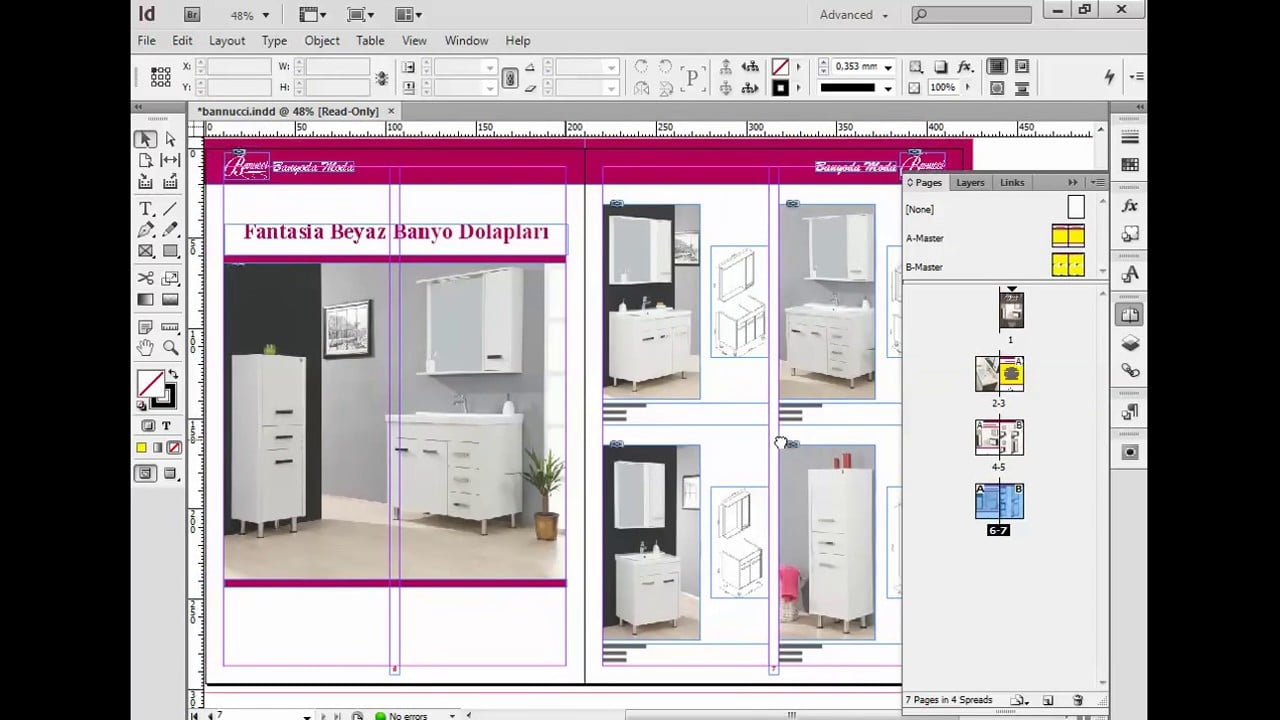Open the view options dropdown
Image resolution: width=1280 pixels, height=720 pixels.
point(313,15)
